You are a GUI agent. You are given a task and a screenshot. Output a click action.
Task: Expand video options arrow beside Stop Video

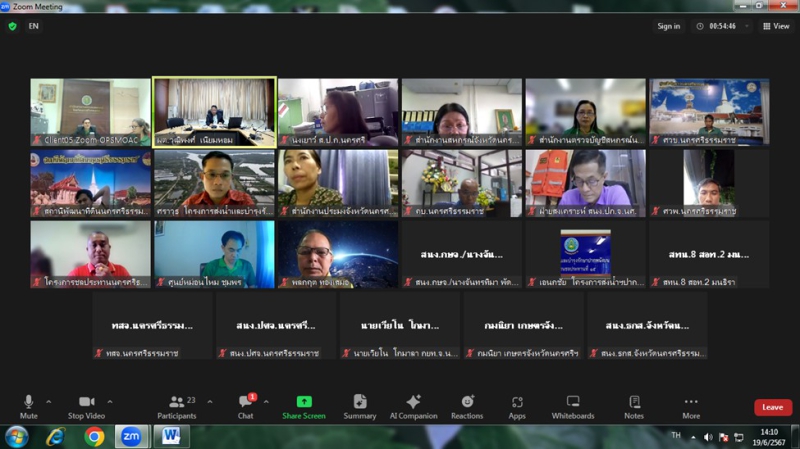tap(110, 401)
